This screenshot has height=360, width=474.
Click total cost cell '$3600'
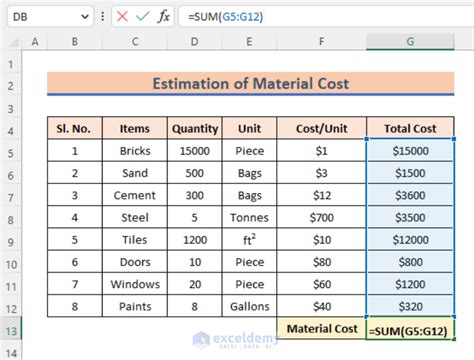pos(410,195)
